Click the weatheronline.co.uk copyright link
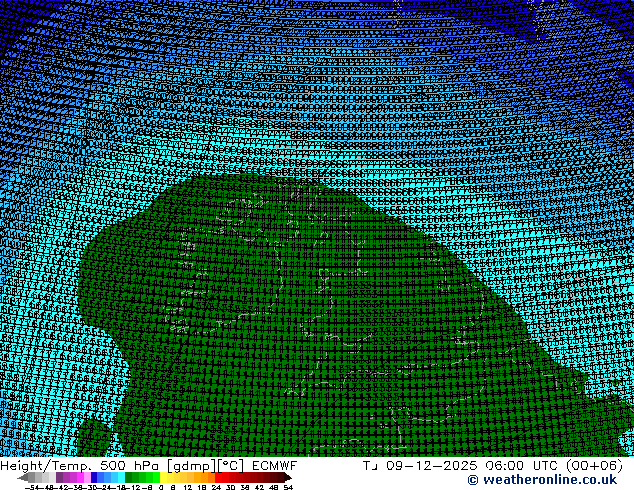The height and width of the screenshot is (490, 634). coord(541,480)
